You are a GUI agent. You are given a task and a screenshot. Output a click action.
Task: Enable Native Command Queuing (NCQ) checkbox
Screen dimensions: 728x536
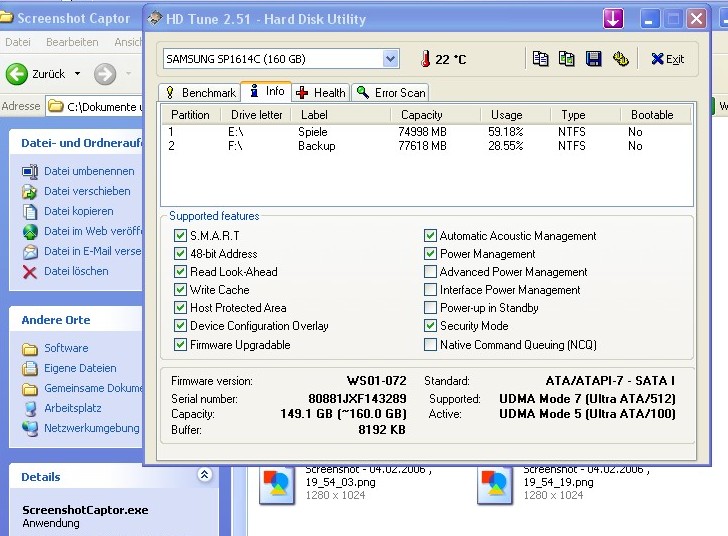point(430,345)
